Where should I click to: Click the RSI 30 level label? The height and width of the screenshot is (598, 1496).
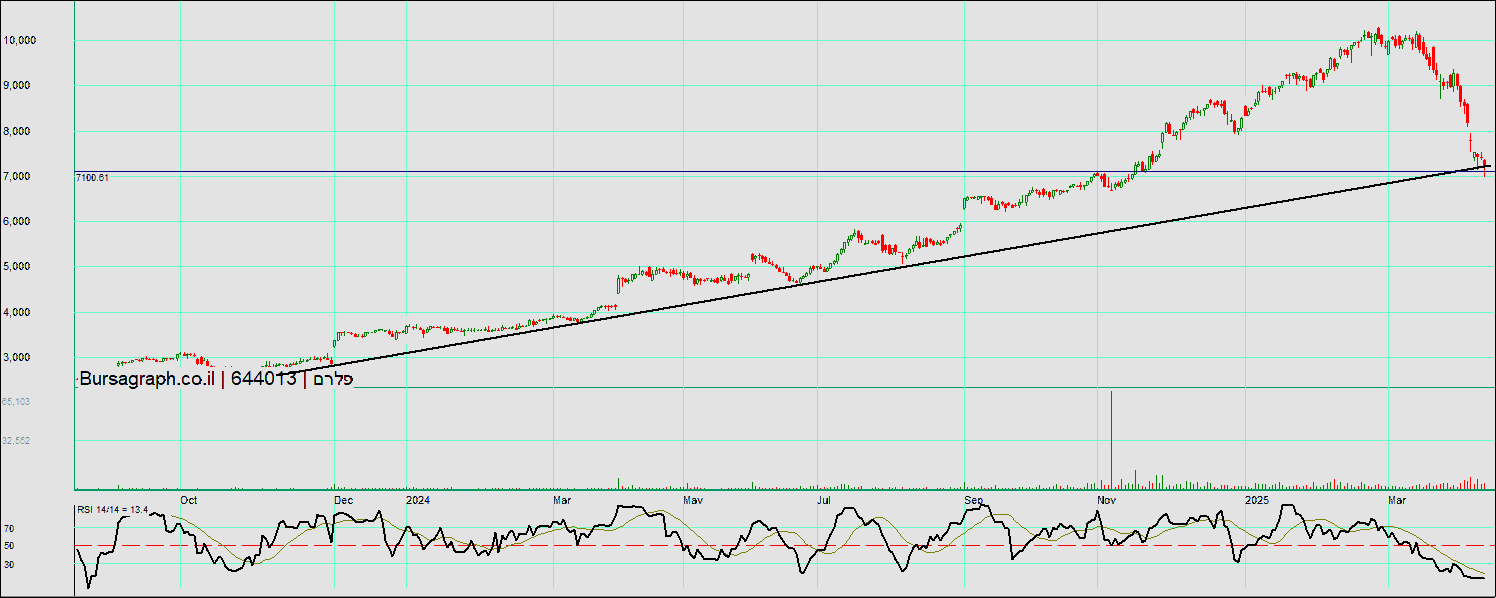[x=9, y=564]
